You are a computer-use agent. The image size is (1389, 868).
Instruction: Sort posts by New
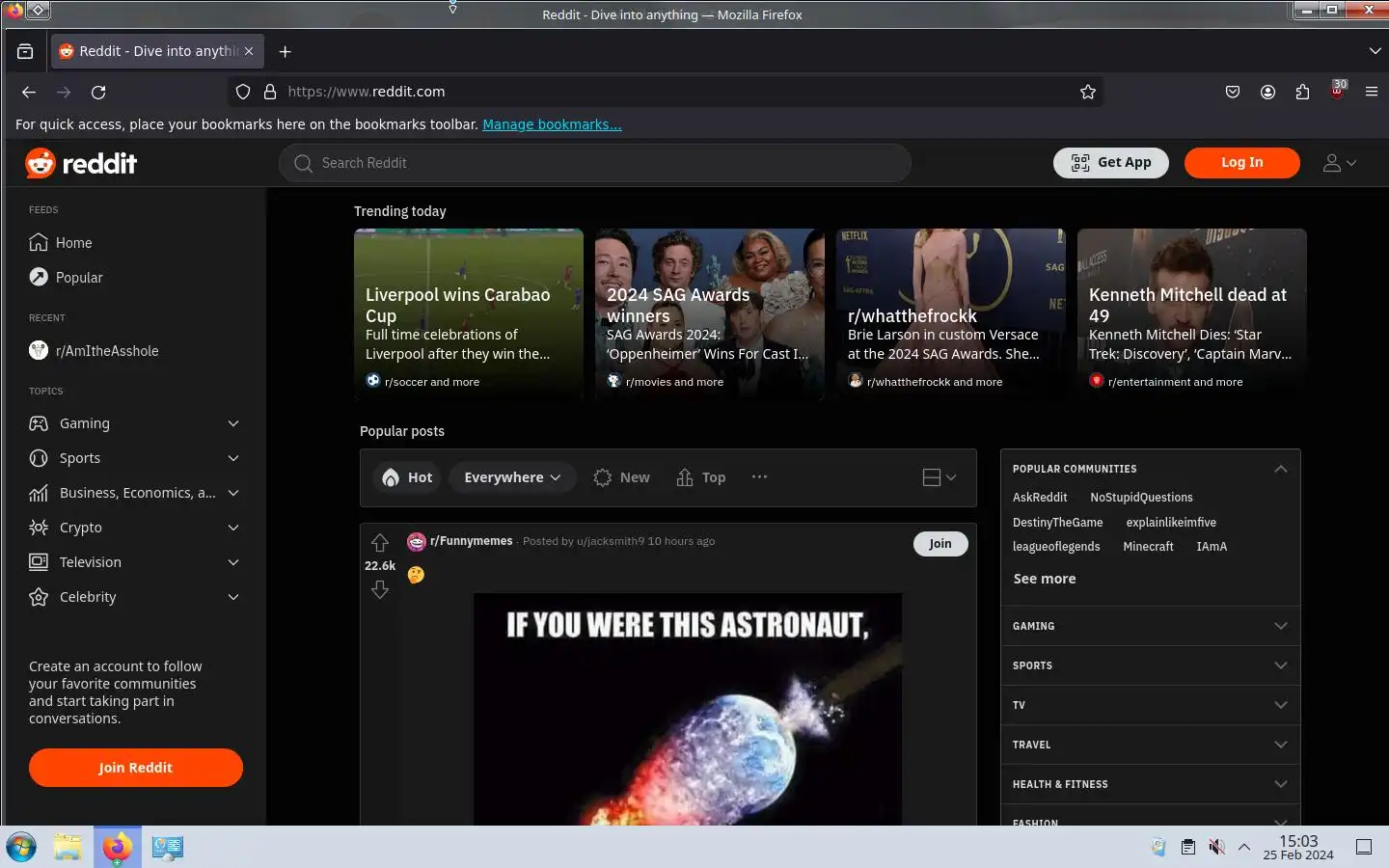pyautogui.click(x=622, y=477)
